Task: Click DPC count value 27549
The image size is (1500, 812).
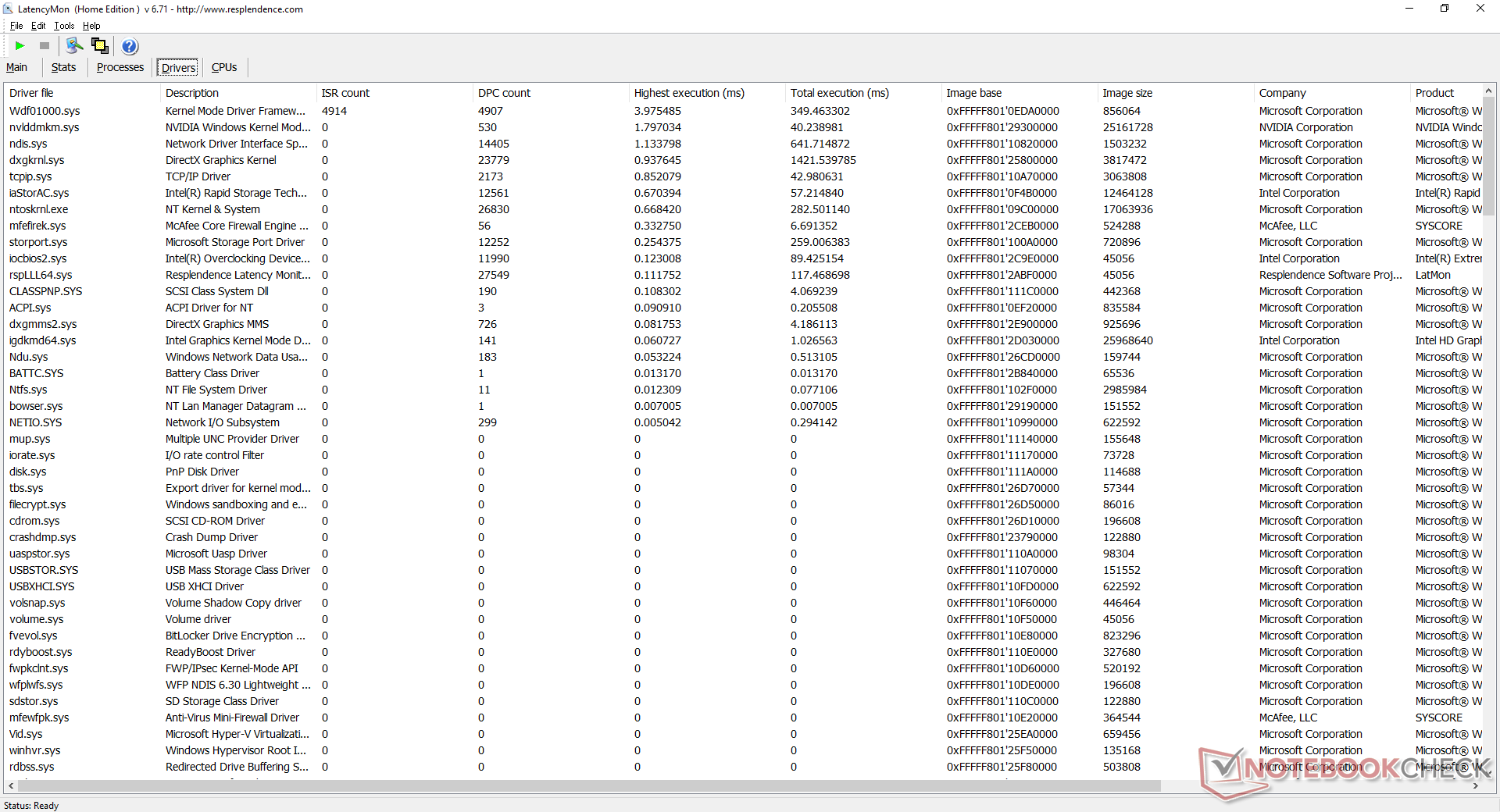Action: (x=493, y=275)
